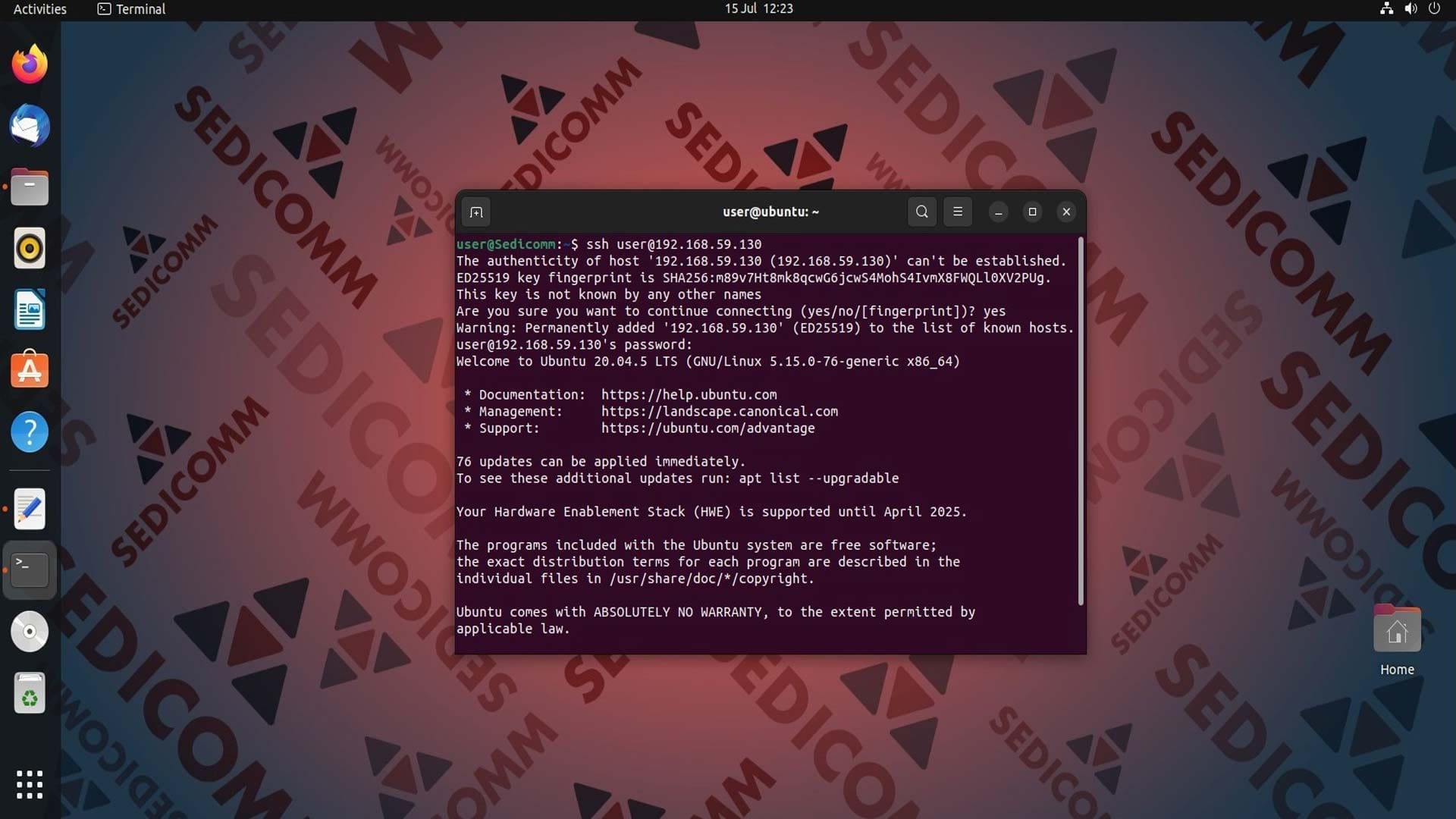Click the terminal title user@ubuntu: ~
Viewport: 1456px width, 819px height.
click(770, 212)
